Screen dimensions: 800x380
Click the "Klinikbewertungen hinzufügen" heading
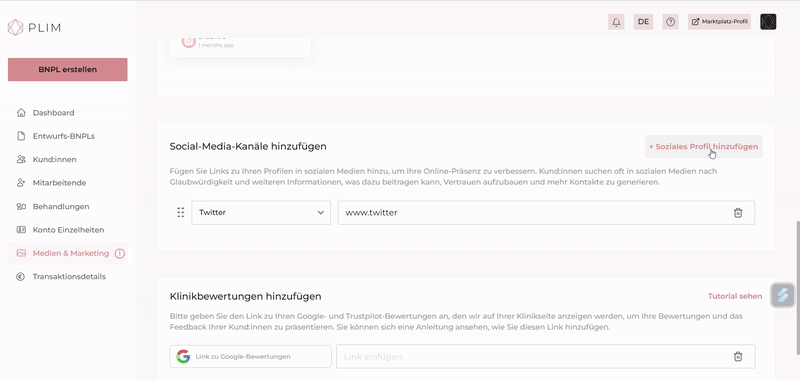coord(245,296)
